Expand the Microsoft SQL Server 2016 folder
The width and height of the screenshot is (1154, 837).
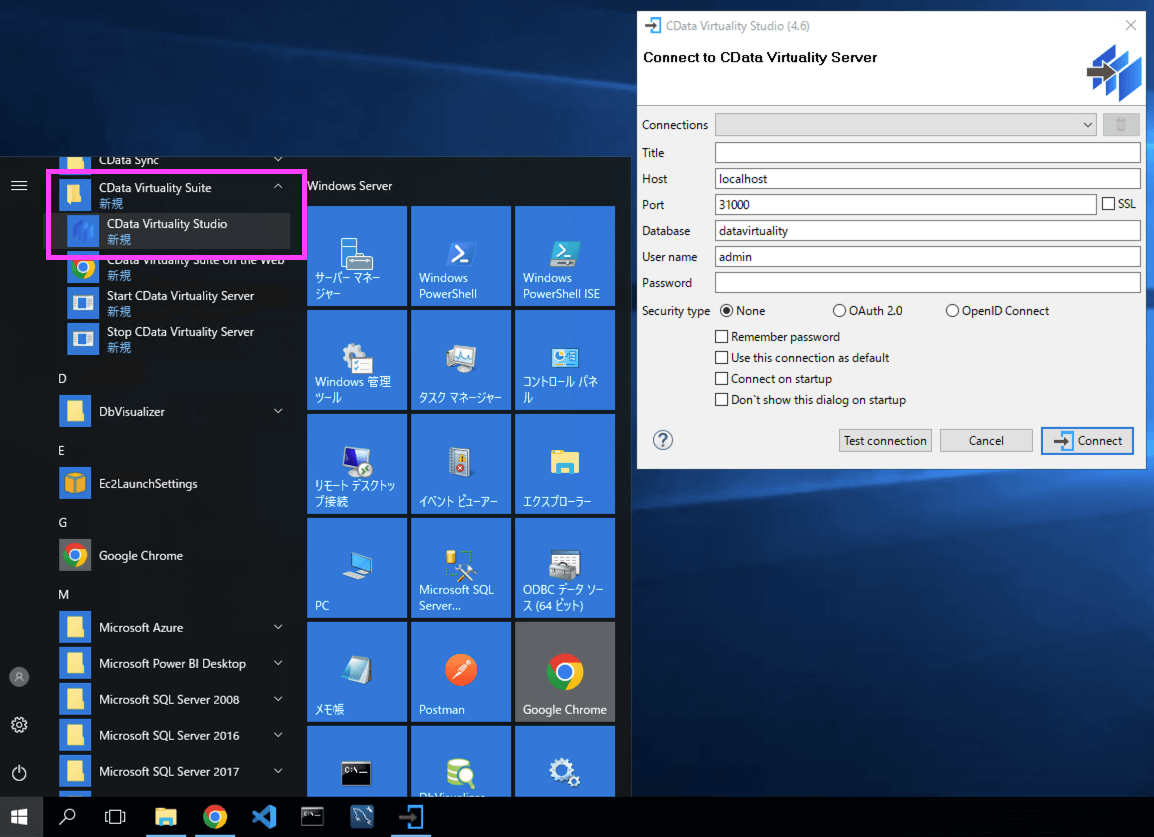click(x=278, y=735)
